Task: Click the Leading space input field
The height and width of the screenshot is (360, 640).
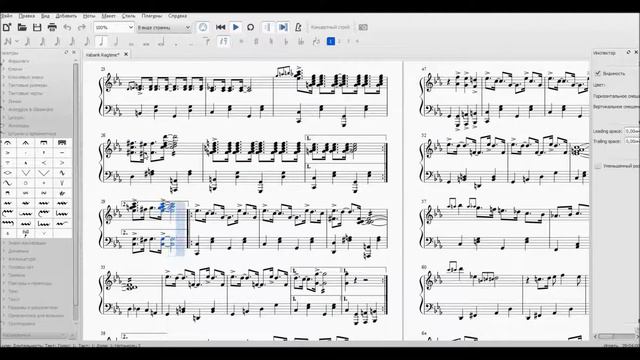Action: (632, 131)
